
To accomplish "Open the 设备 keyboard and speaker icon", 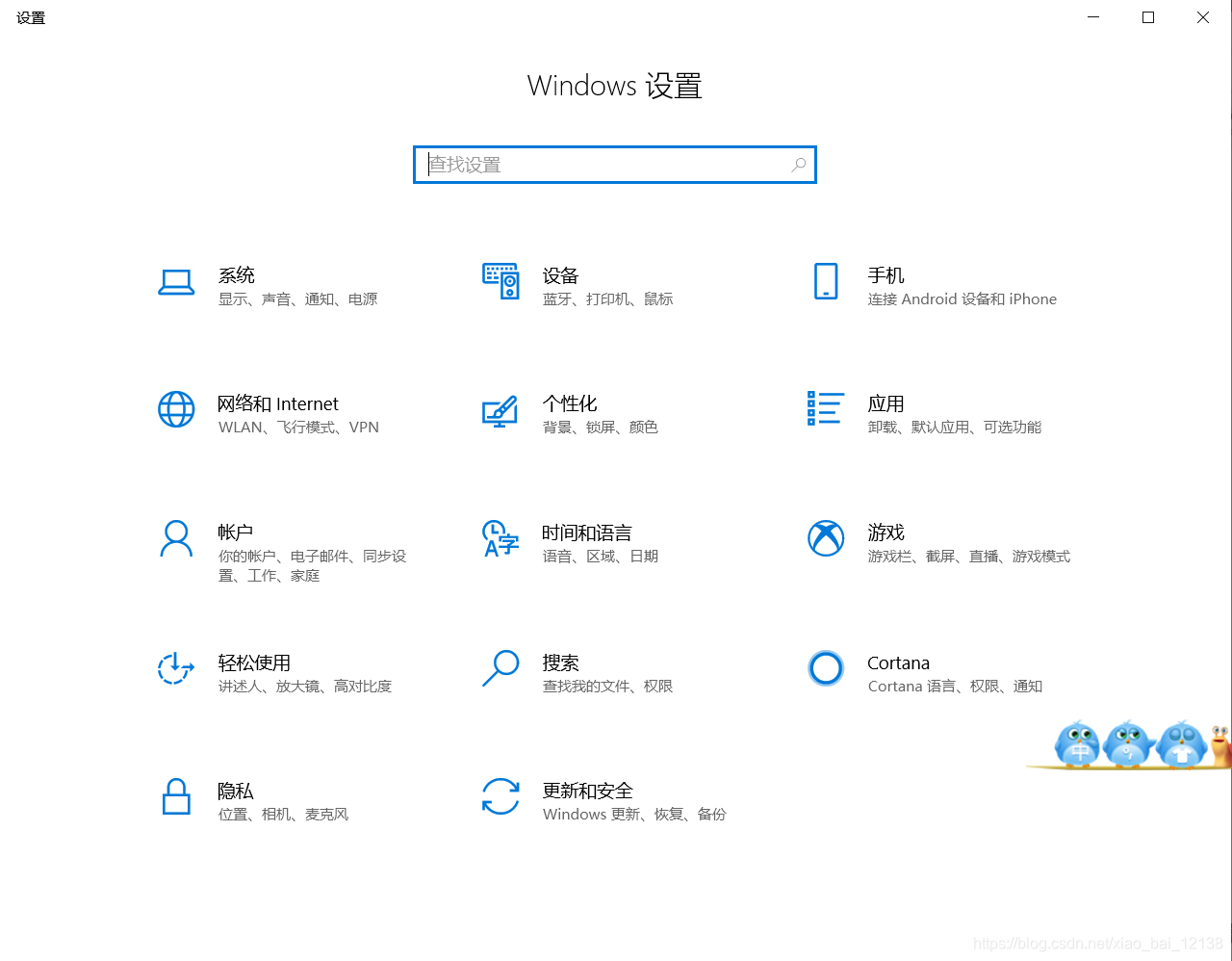I will [500, 281].
